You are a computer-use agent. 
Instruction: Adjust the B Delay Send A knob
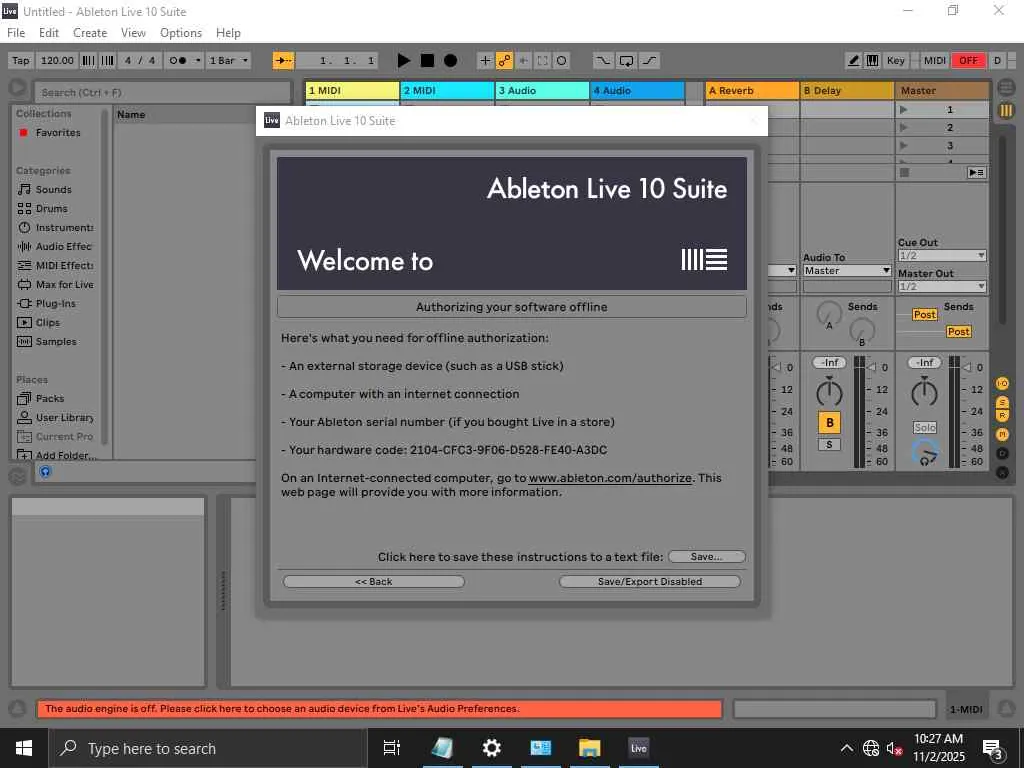click(829, 315)
